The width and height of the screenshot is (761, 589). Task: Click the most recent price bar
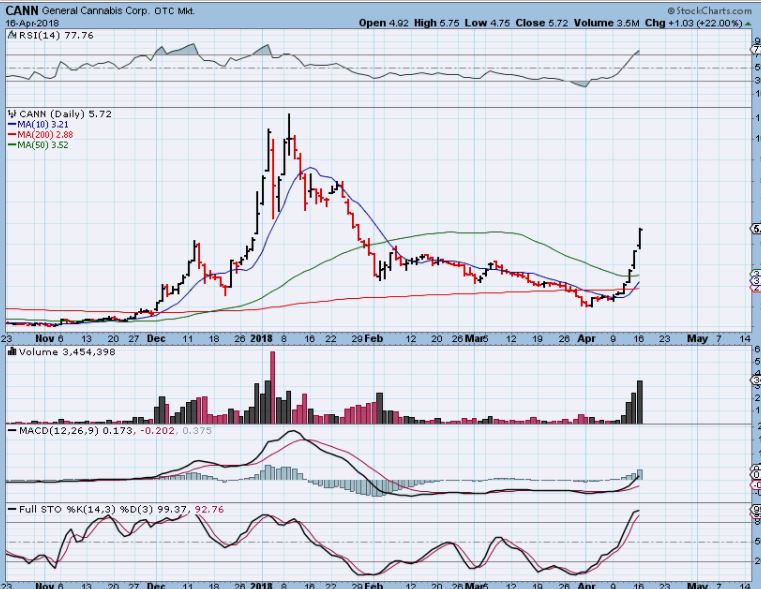tap(641, 238)
